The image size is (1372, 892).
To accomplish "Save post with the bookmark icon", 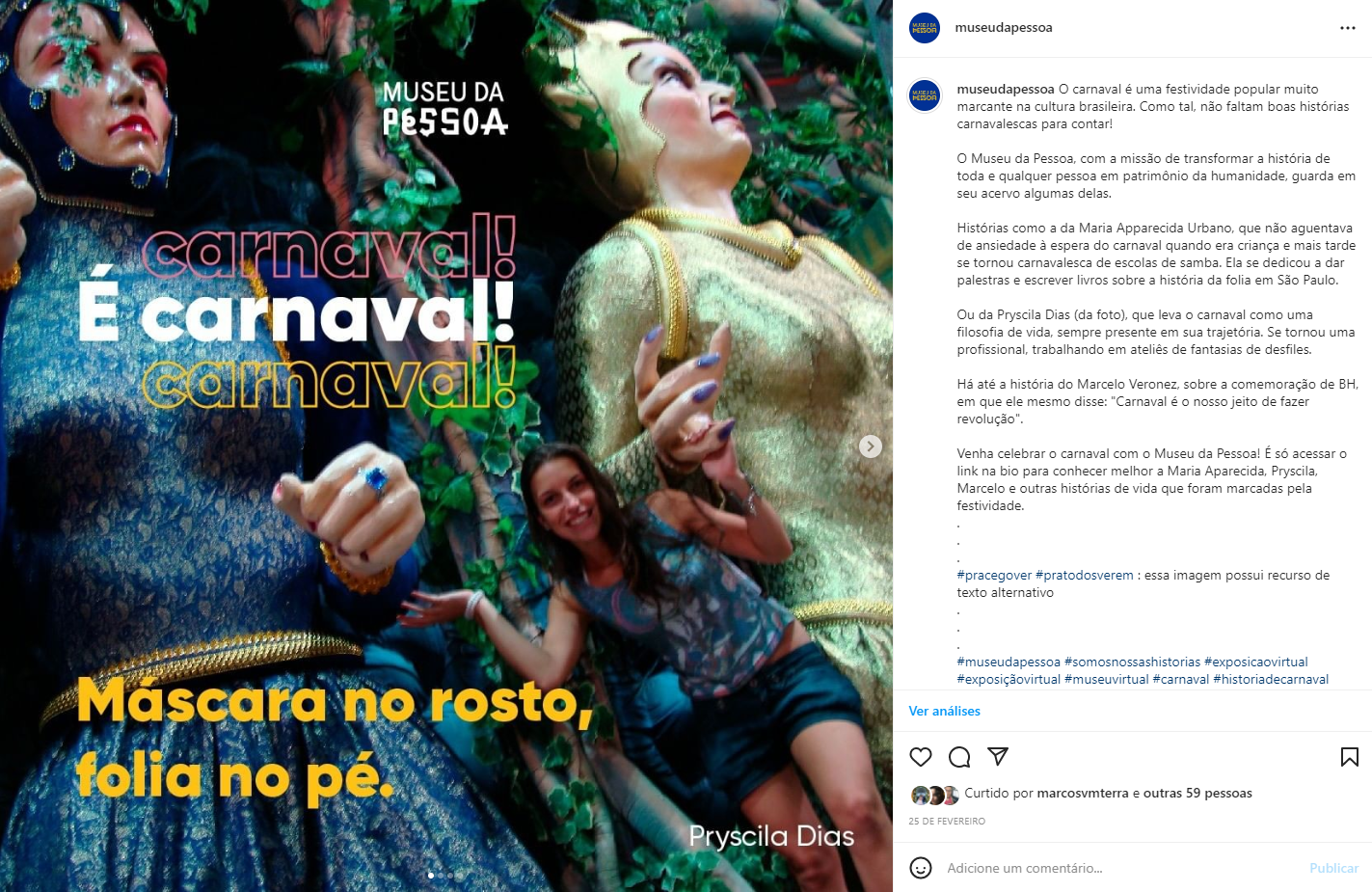I will (x=1350, y=757).
